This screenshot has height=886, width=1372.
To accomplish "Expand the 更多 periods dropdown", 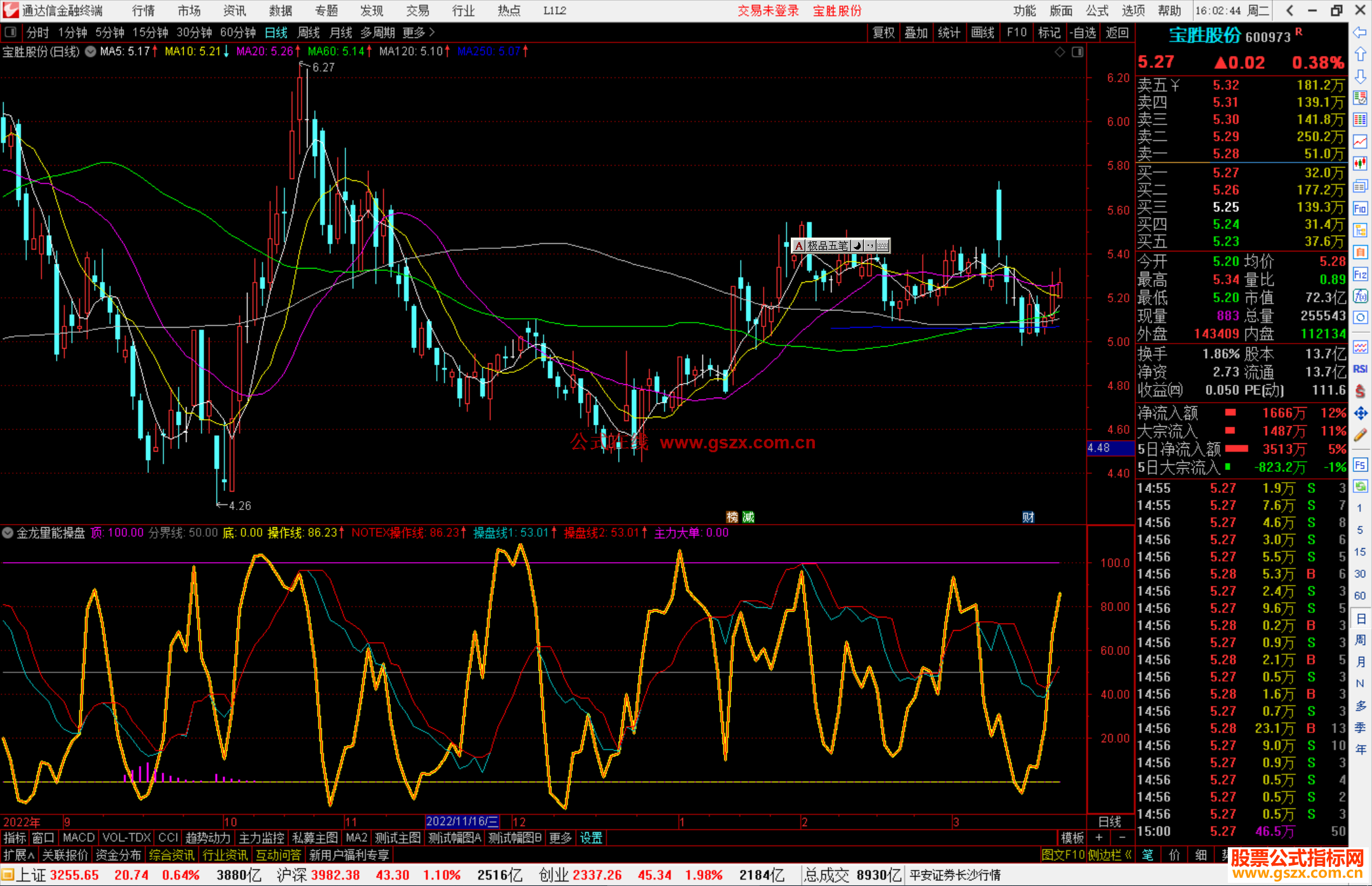I will (x=419, y=32).
